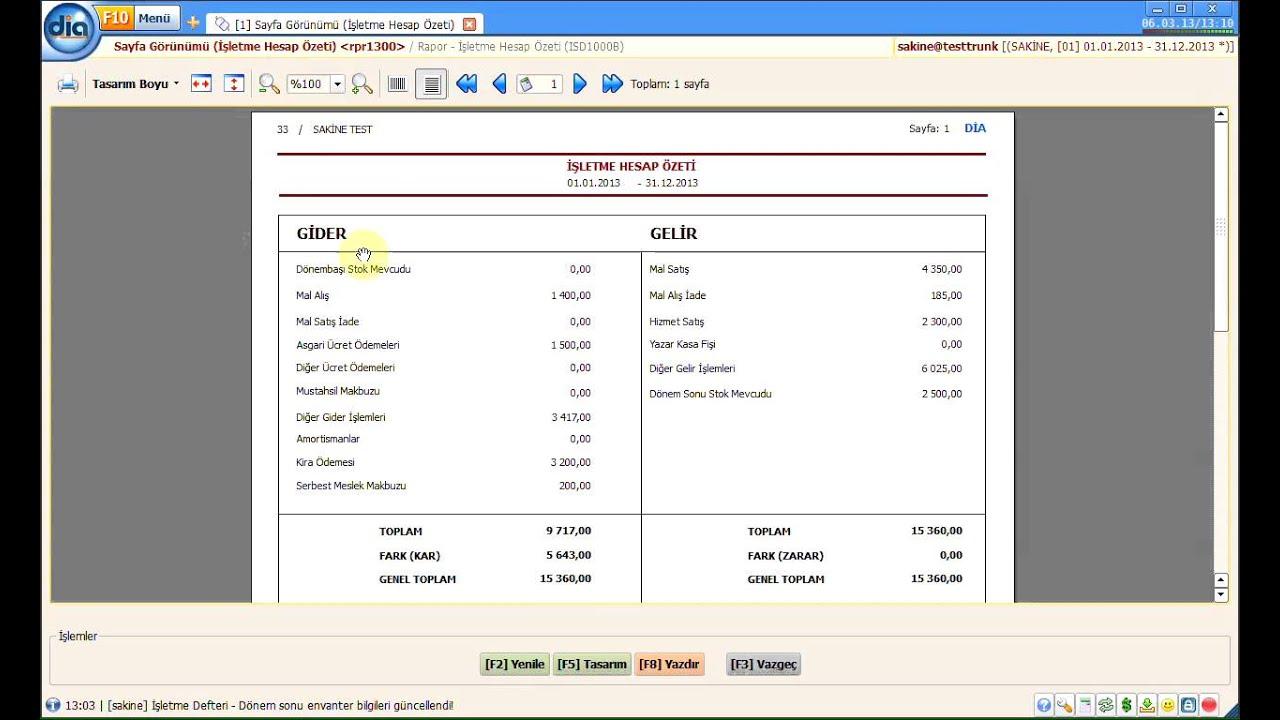Click the GİDER heading
Screen dimensions: 1280x720
321,234
